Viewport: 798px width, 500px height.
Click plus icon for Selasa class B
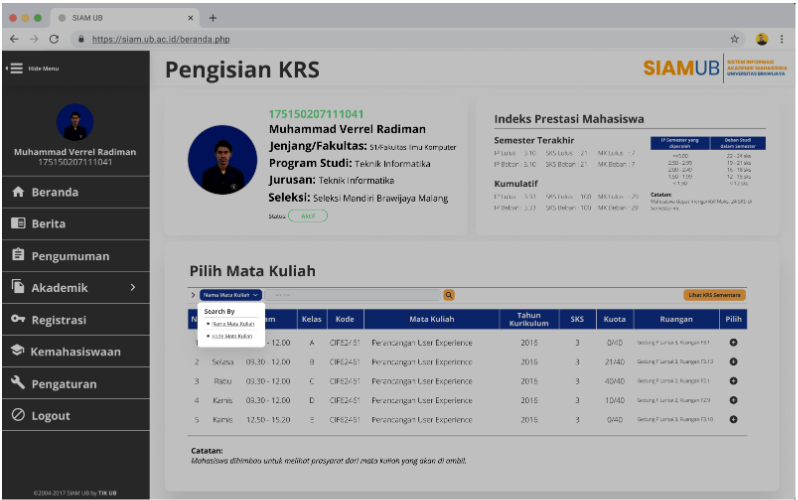coord(733,361)
